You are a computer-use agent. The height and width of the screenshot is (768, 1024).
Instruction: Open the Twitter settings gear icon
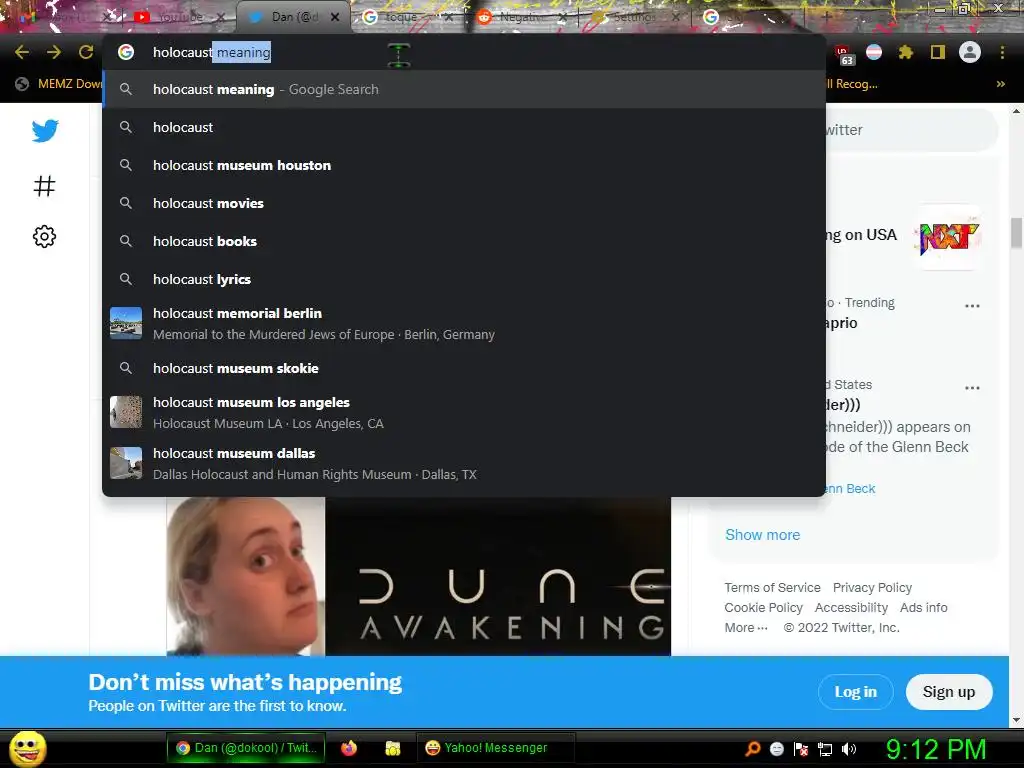pyautogui.click(x=44, y=236)
